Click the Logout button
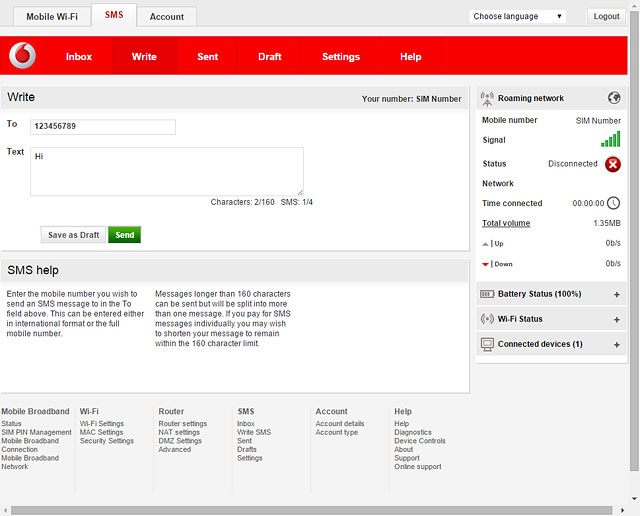 pos(606,16)
